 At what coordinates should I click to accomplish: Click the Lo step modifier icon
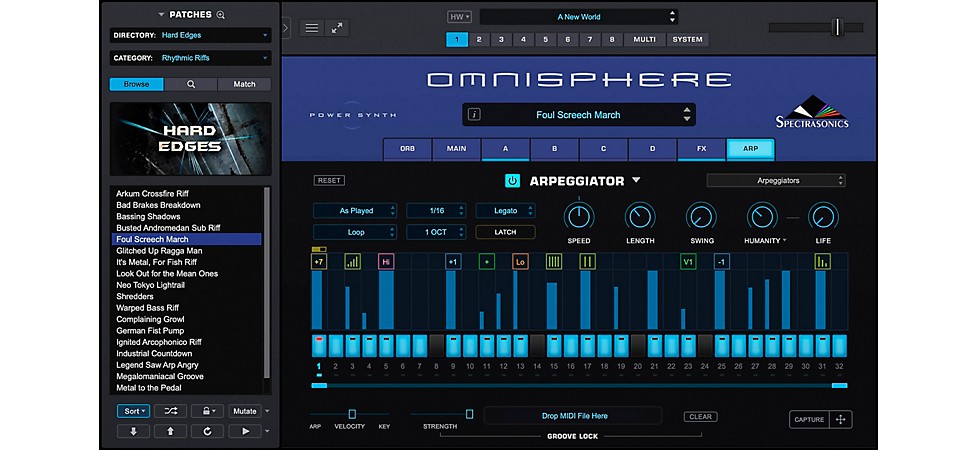pyautogui.click(x=520, y=262)
